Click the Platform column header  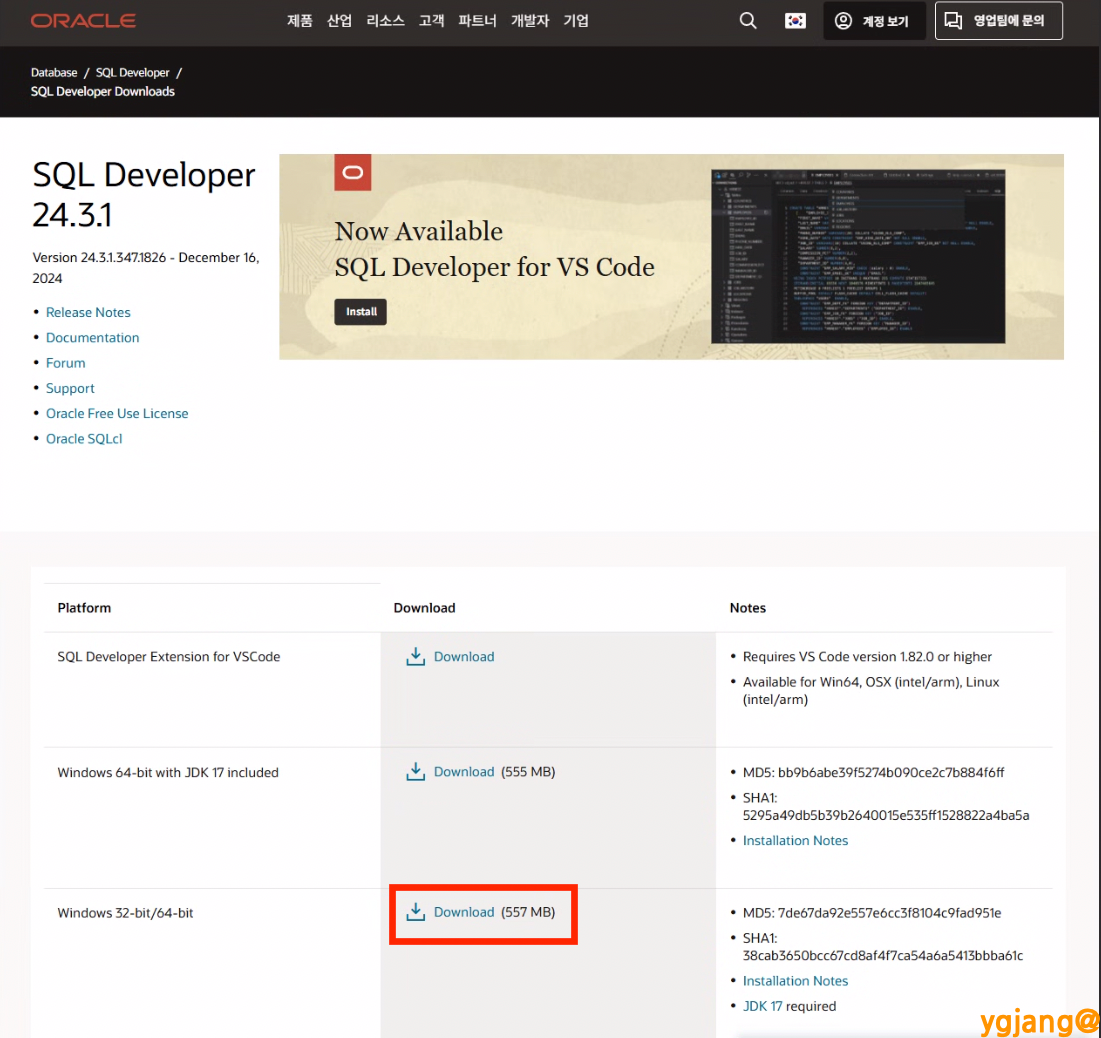84,608
